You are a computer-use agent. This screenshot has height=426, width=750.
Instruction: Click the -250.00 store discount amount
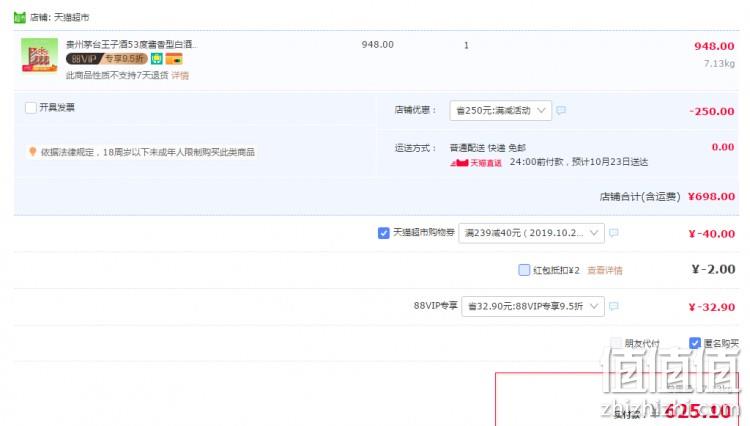[712, 111]
